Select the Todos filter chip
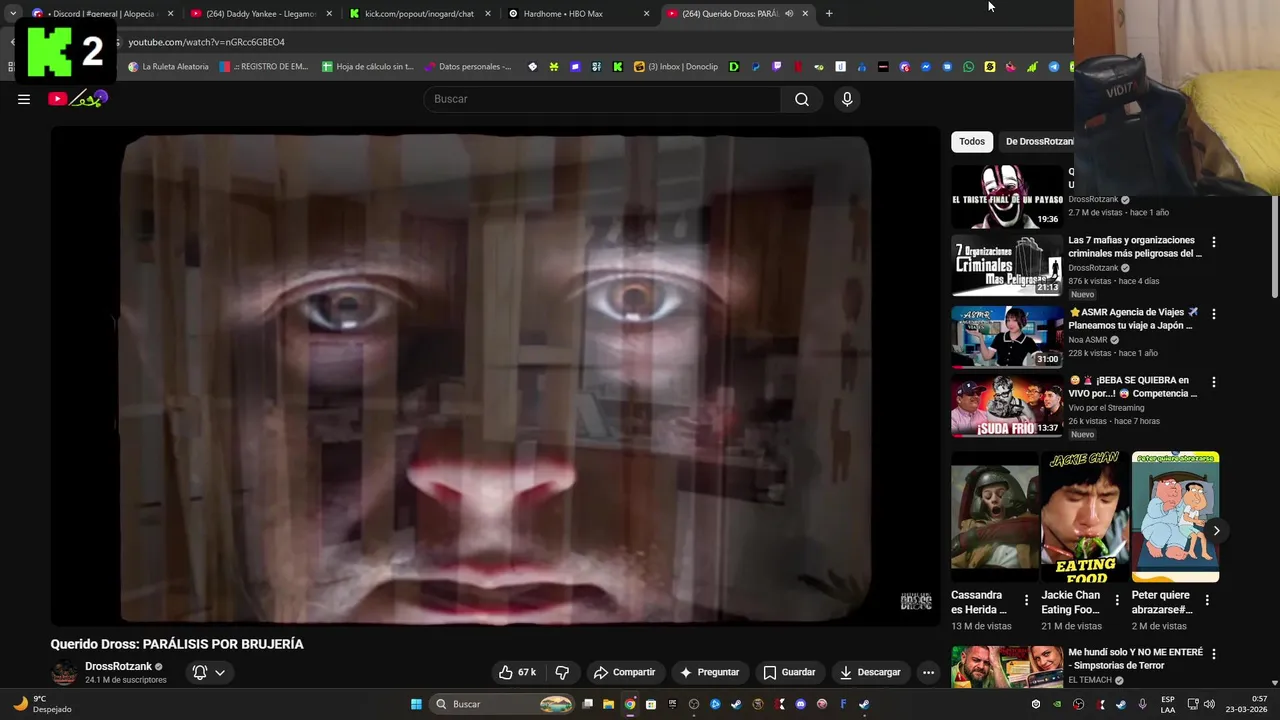The height and width of the screenshot is (720, 1280). 972,141
